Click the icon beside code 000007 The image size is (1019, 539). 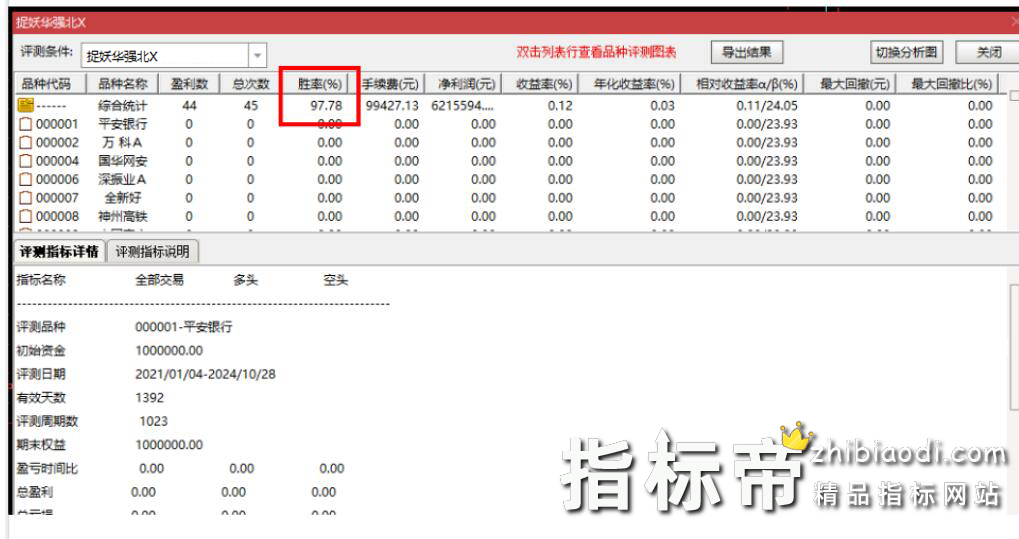point(25,198)
